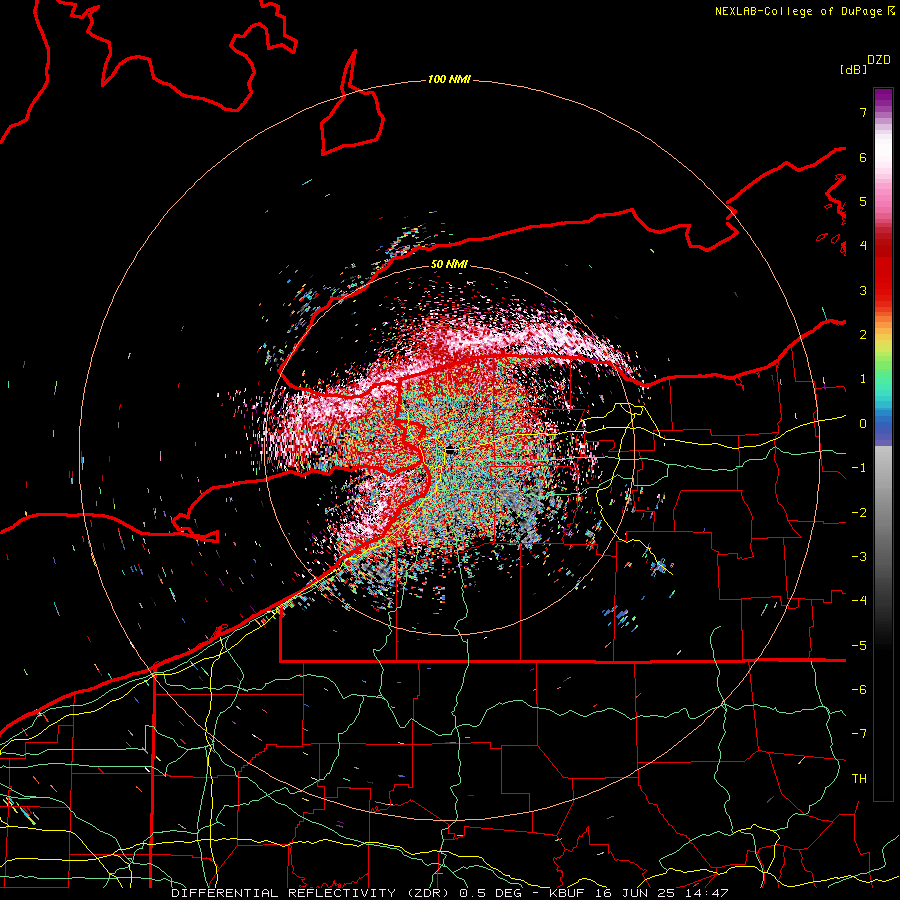Click the "100 NMI" range ring label
This screenshot has height=900, width=900.
tap(449, 79)
